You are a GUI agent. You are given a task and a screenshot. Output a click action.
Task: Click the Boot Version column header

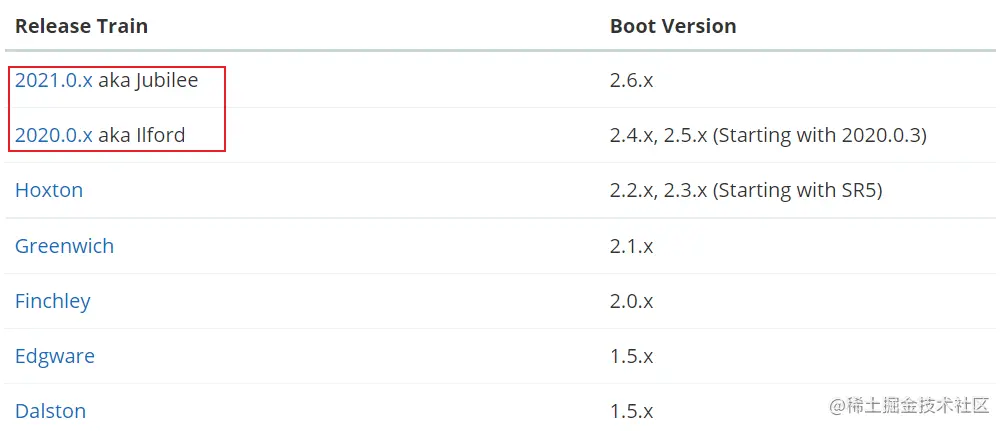click(x=673, y=26)
